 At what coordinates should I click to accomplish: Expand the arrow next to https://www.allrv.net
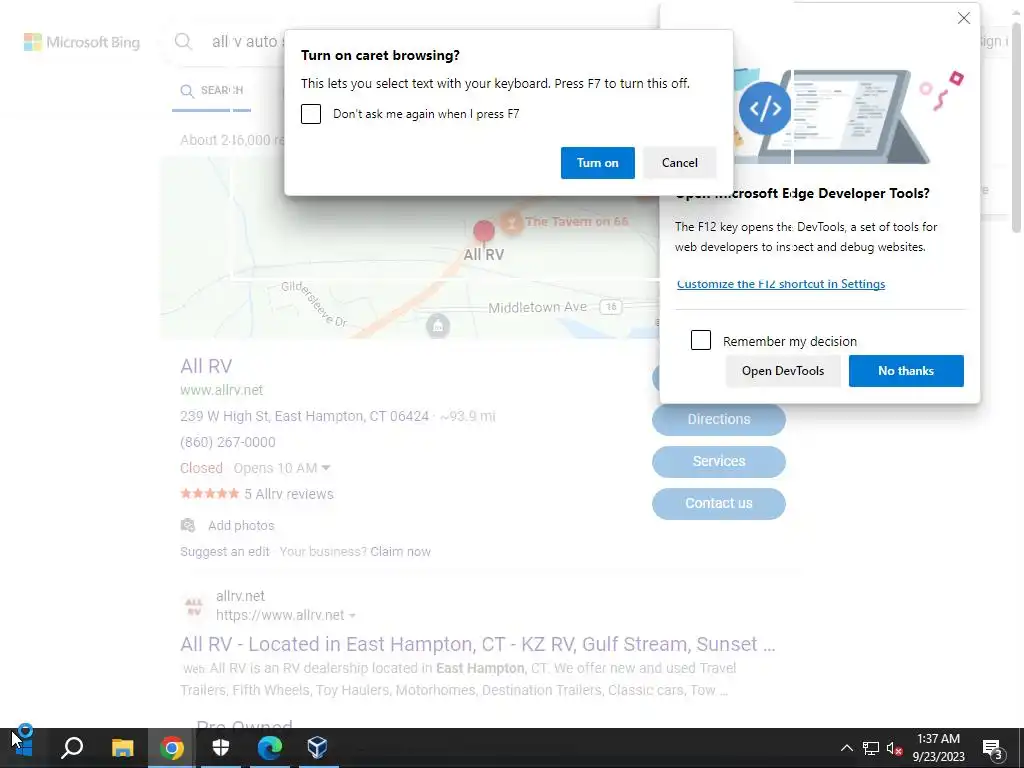(x=353, y=616)
